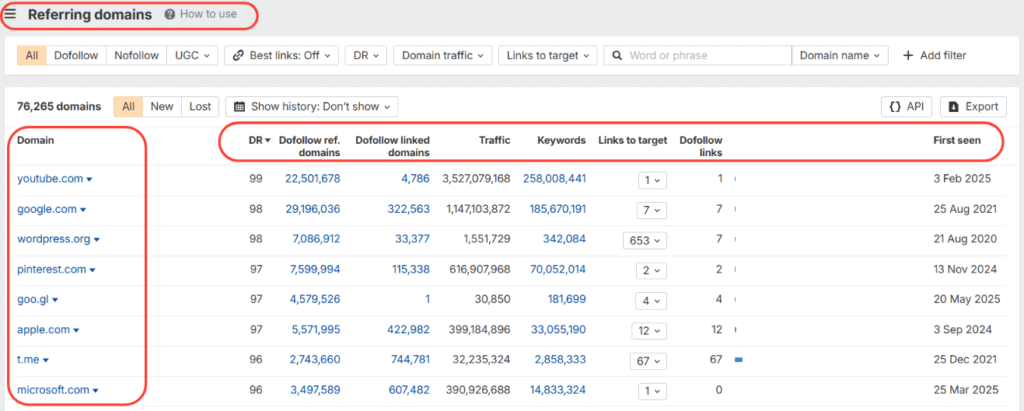Image resolution: width=1024 pixels, height=411 pixels.
Task: Sort by the Traffic column header
Action: 494,140
